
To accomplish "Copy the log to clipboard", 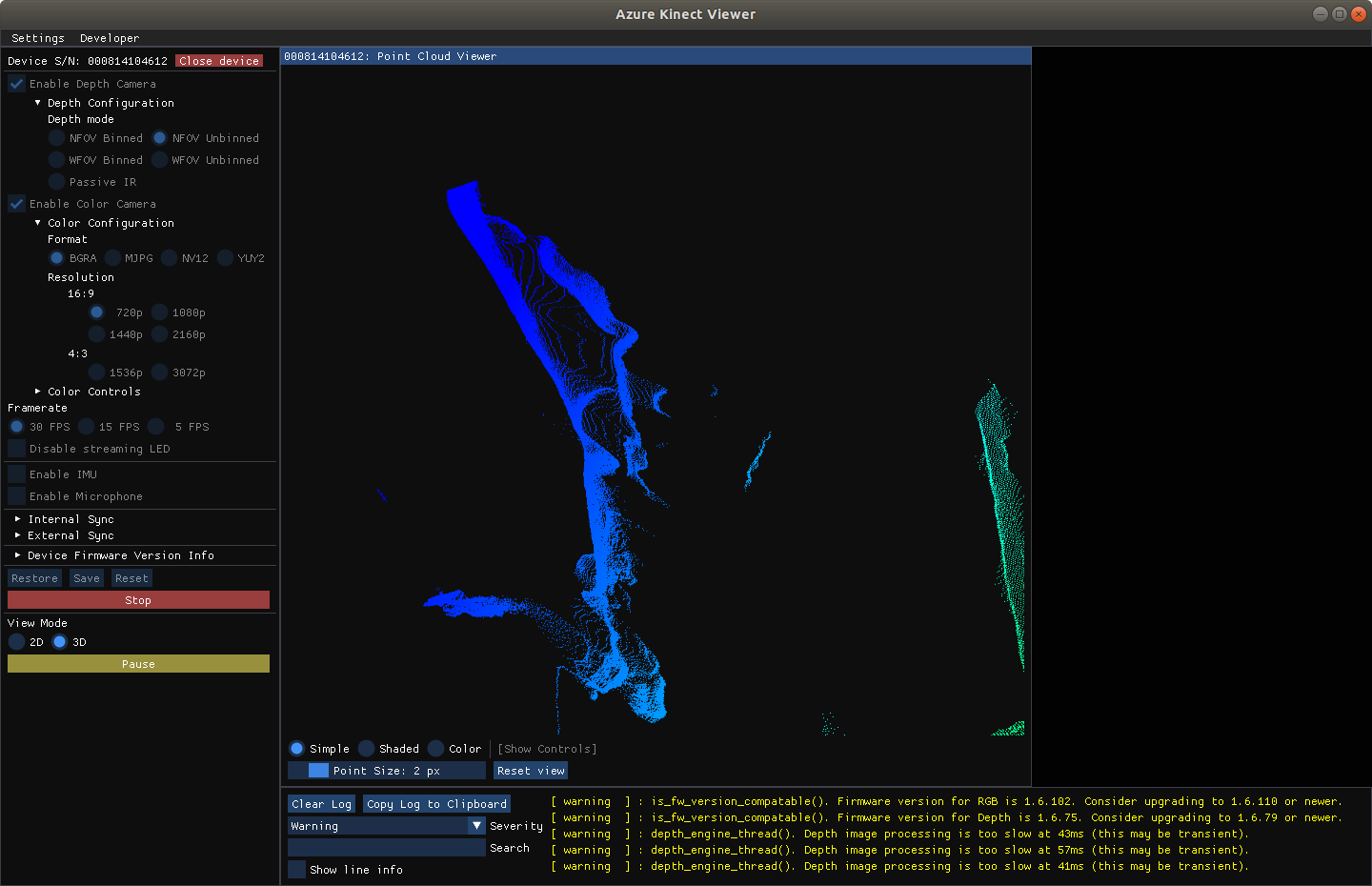I will click(436, 803).
